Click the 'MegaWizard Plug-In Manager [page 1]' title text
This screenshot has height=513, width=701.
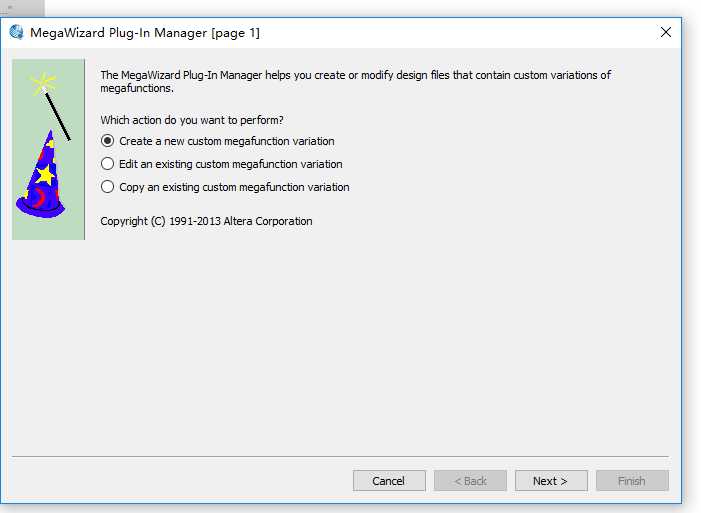tap(145, 33)
